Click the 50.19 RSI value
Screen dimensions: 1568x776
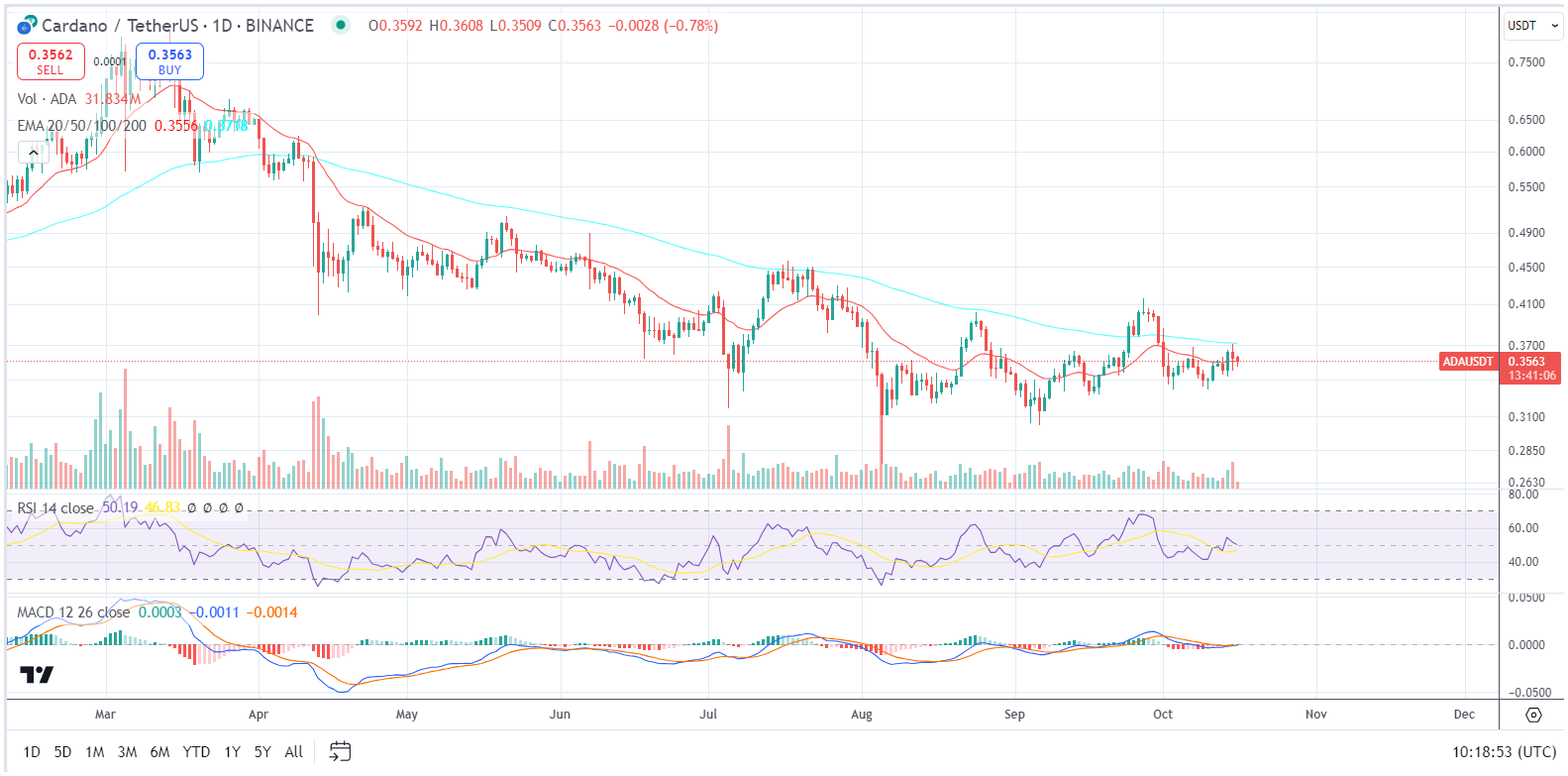click(120, 507)
